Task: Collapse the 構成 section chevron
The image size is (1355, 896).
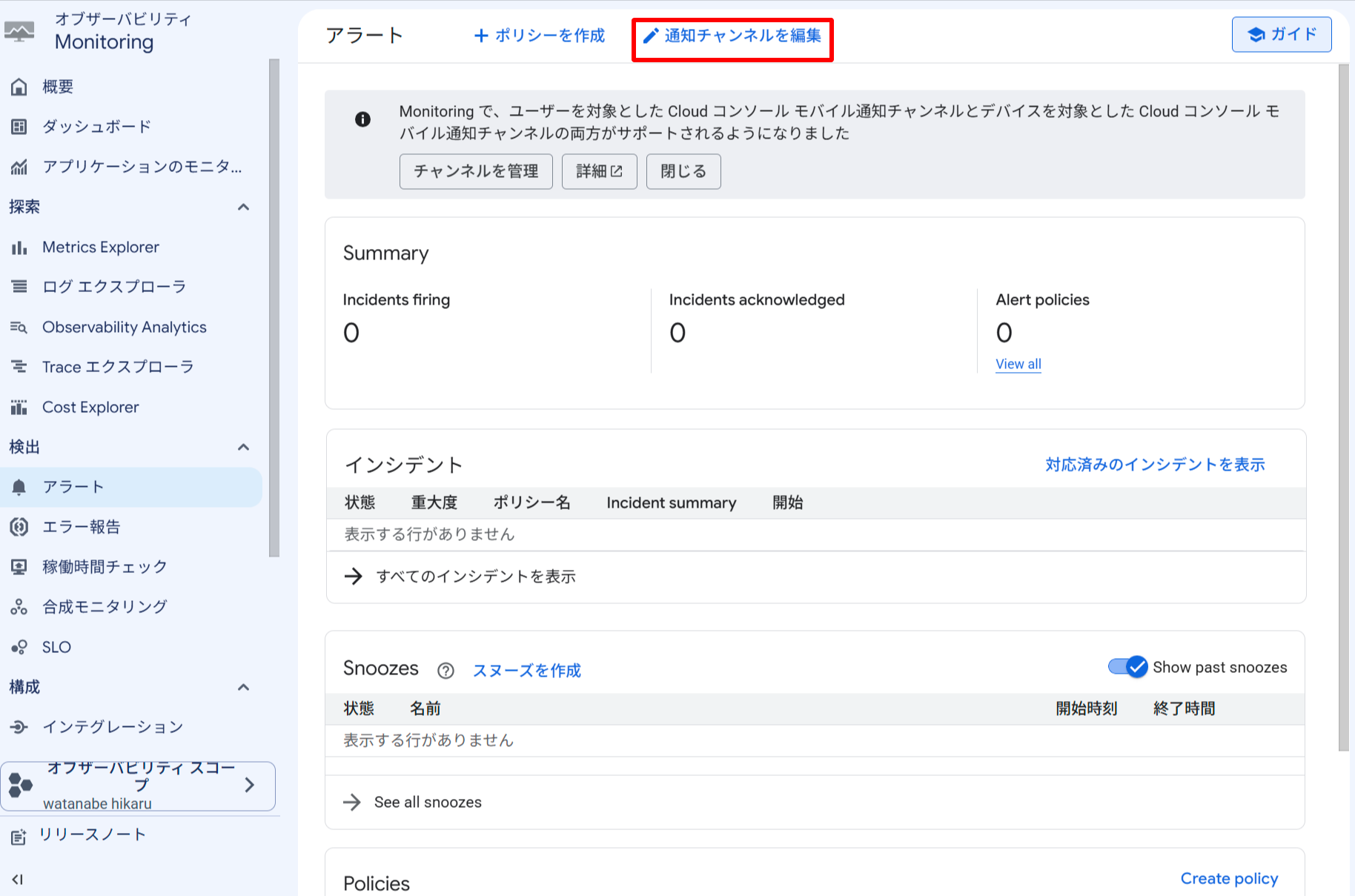Action: (x=243, y=687)
